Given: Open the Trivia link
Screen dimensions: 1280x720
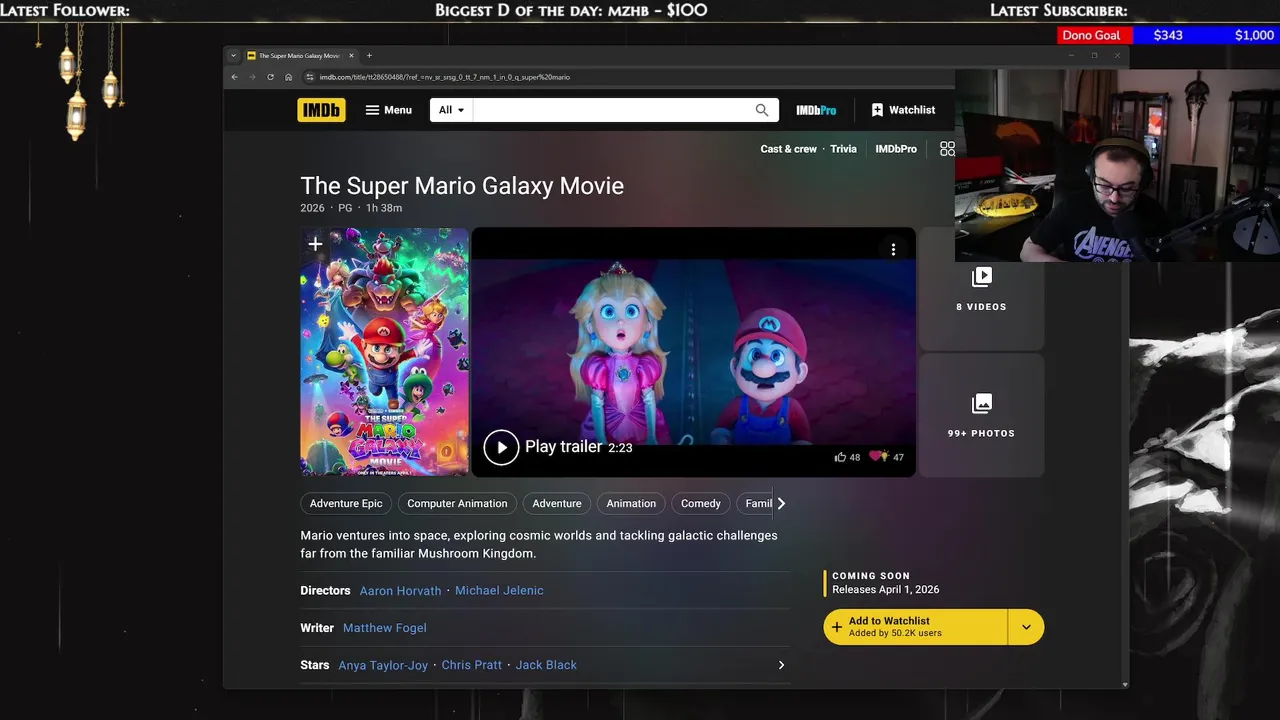Looking at the screenshot, I should click(843, 149).
